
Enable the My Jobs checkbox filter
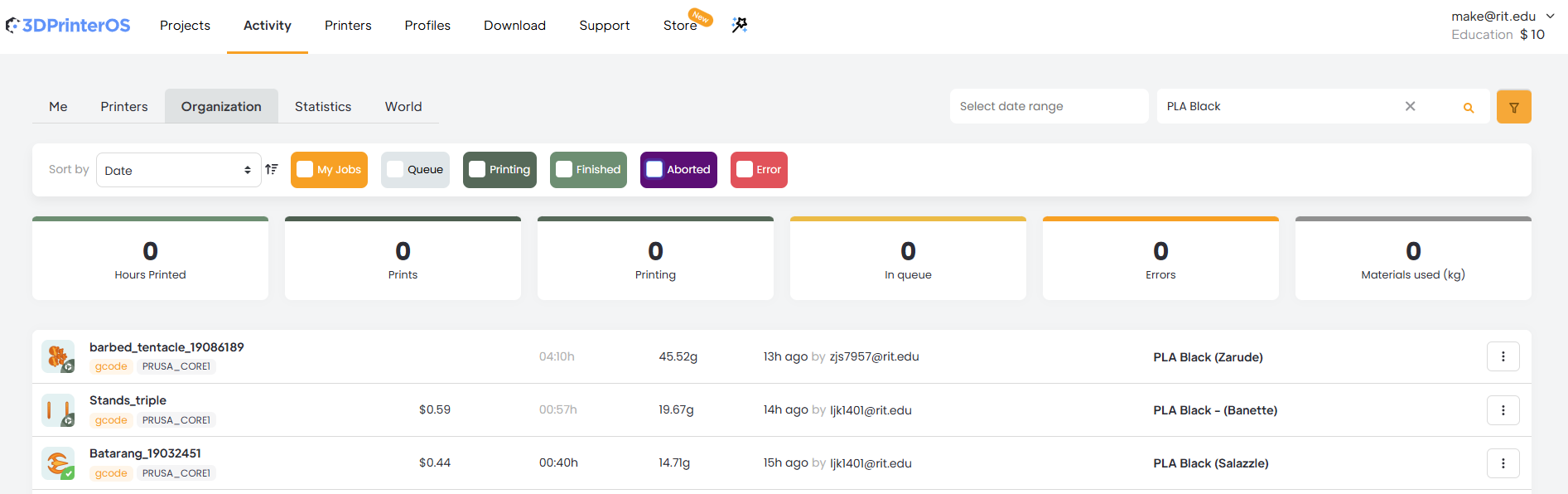point(305,169)
